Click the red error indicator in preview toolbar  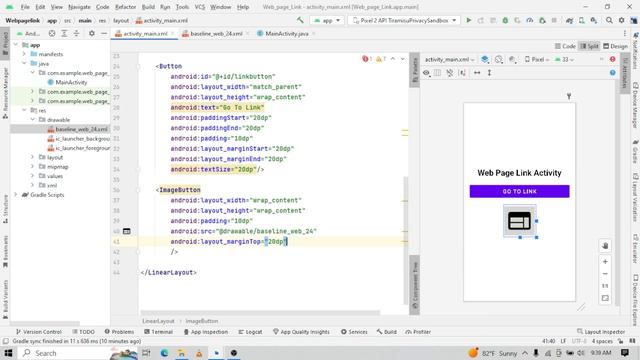click(x=612, y=59)
